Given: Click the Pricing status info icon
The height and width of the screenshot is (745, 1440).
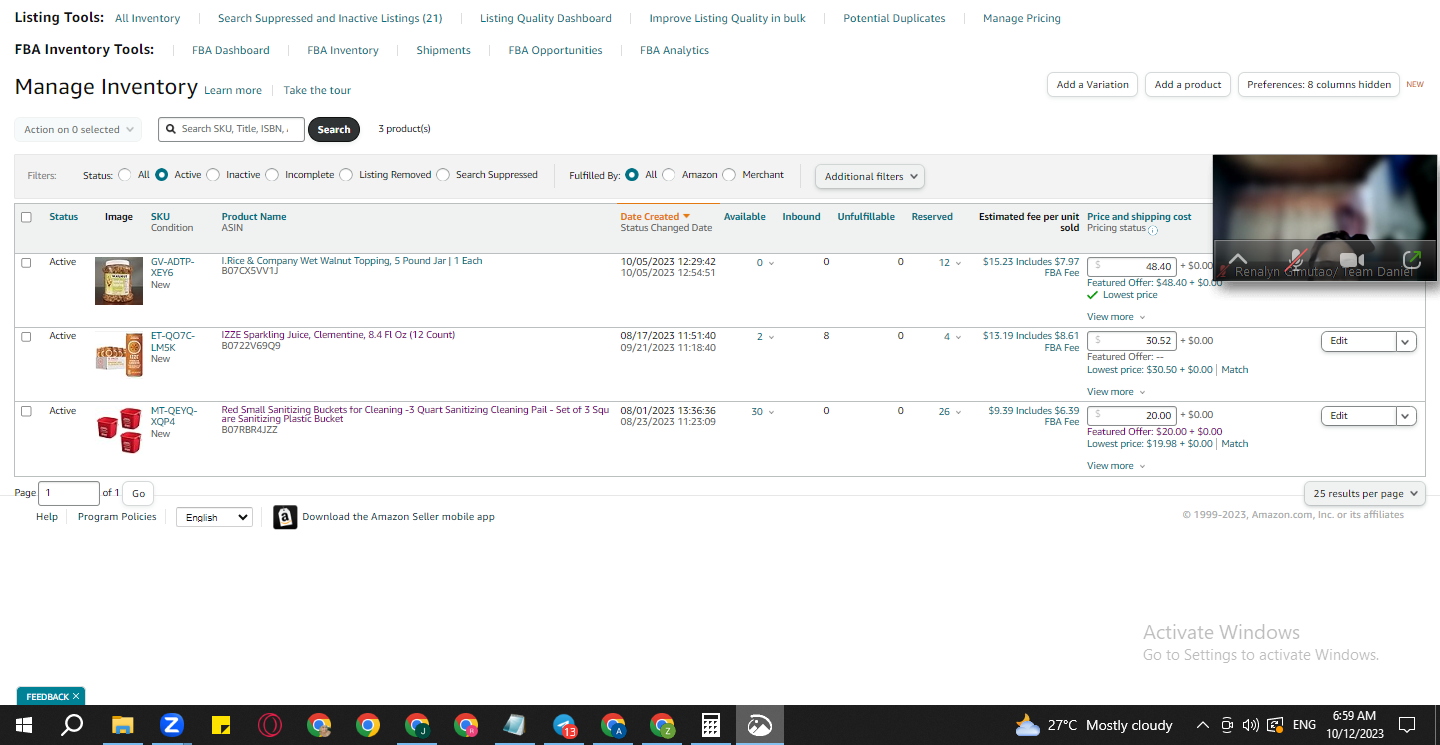Looking at the screenshot, I should [1153, 230].
